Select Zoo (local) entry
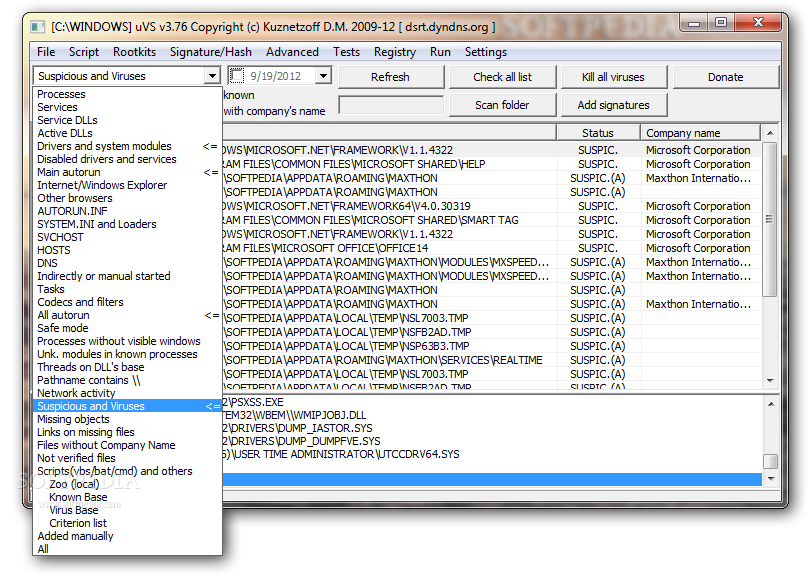 pyautogui.click(x=127, y=484)
